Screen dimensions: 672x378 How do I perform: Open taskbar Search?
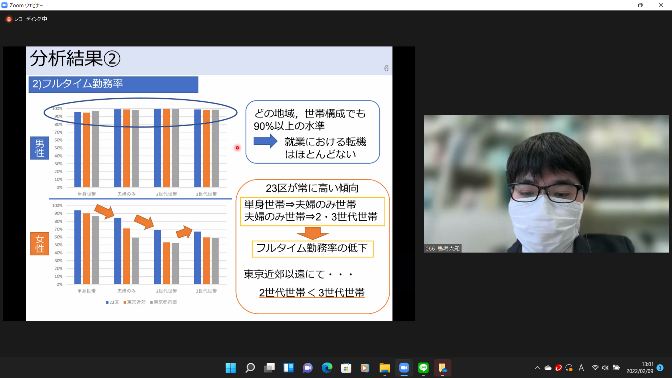[x=250, y=368]
